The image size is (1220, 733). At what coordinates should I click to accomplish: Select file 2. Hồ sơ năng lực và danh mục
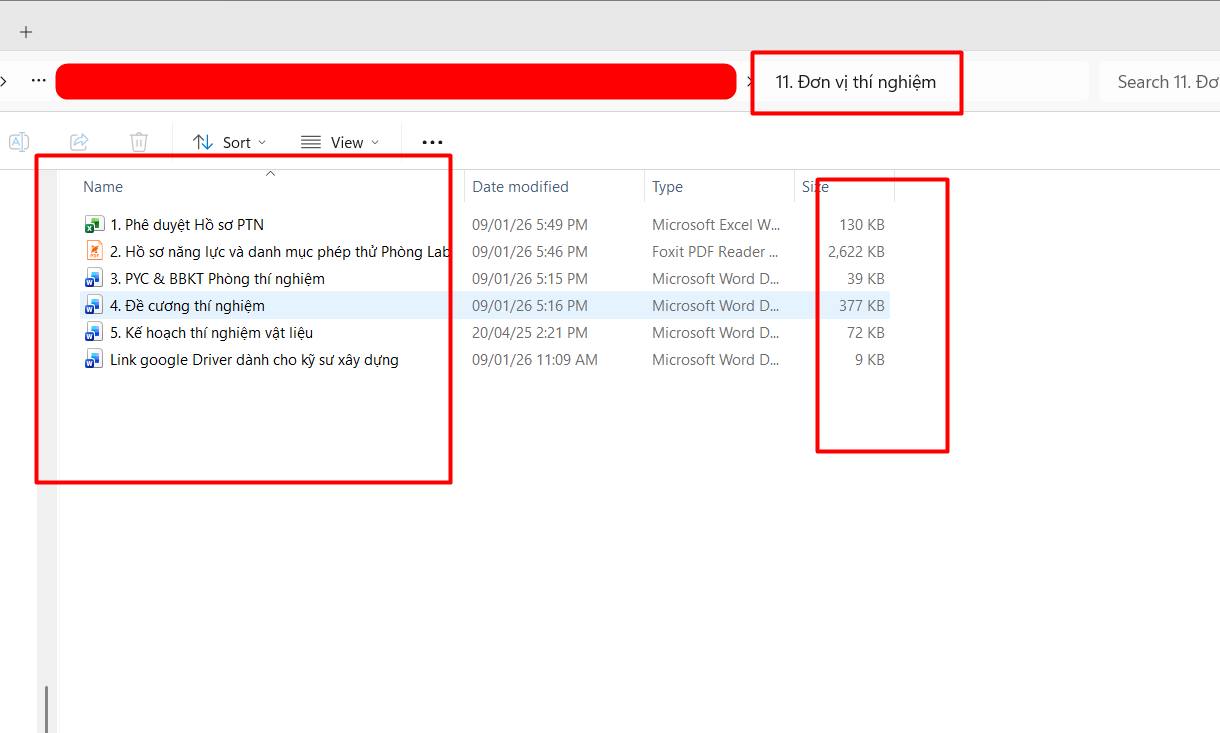coord(280,252)
